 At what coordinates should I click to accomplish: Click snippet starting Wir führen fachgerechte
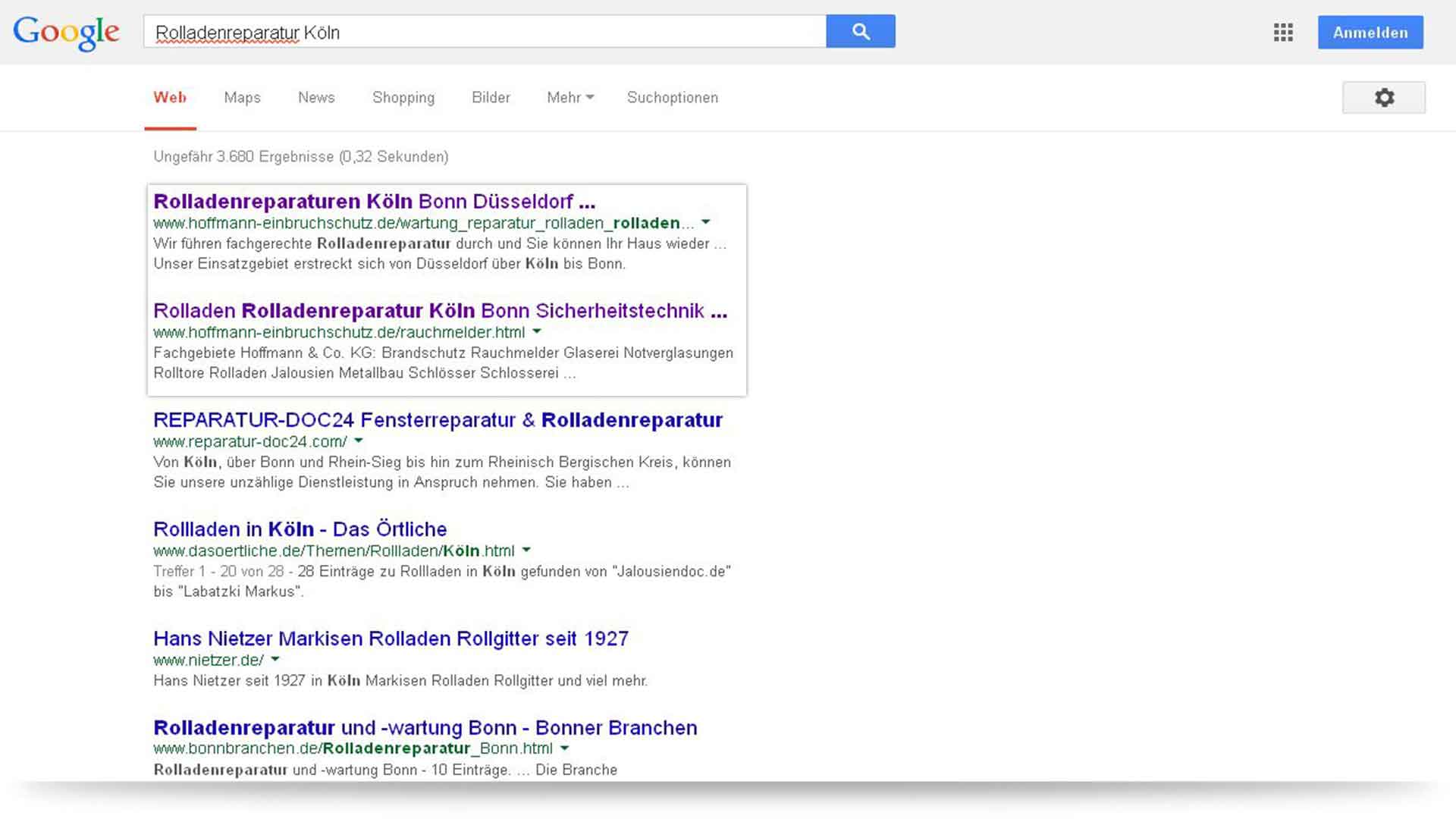click(440, 254)
